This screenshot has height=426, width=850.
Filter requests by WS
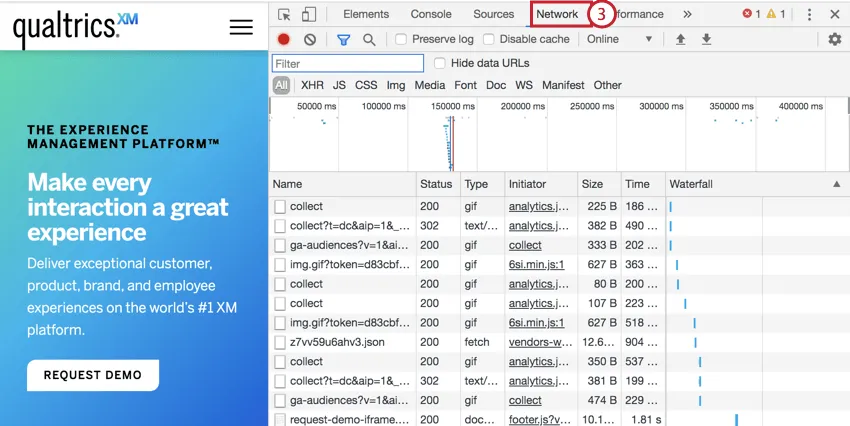click(524, 85)
